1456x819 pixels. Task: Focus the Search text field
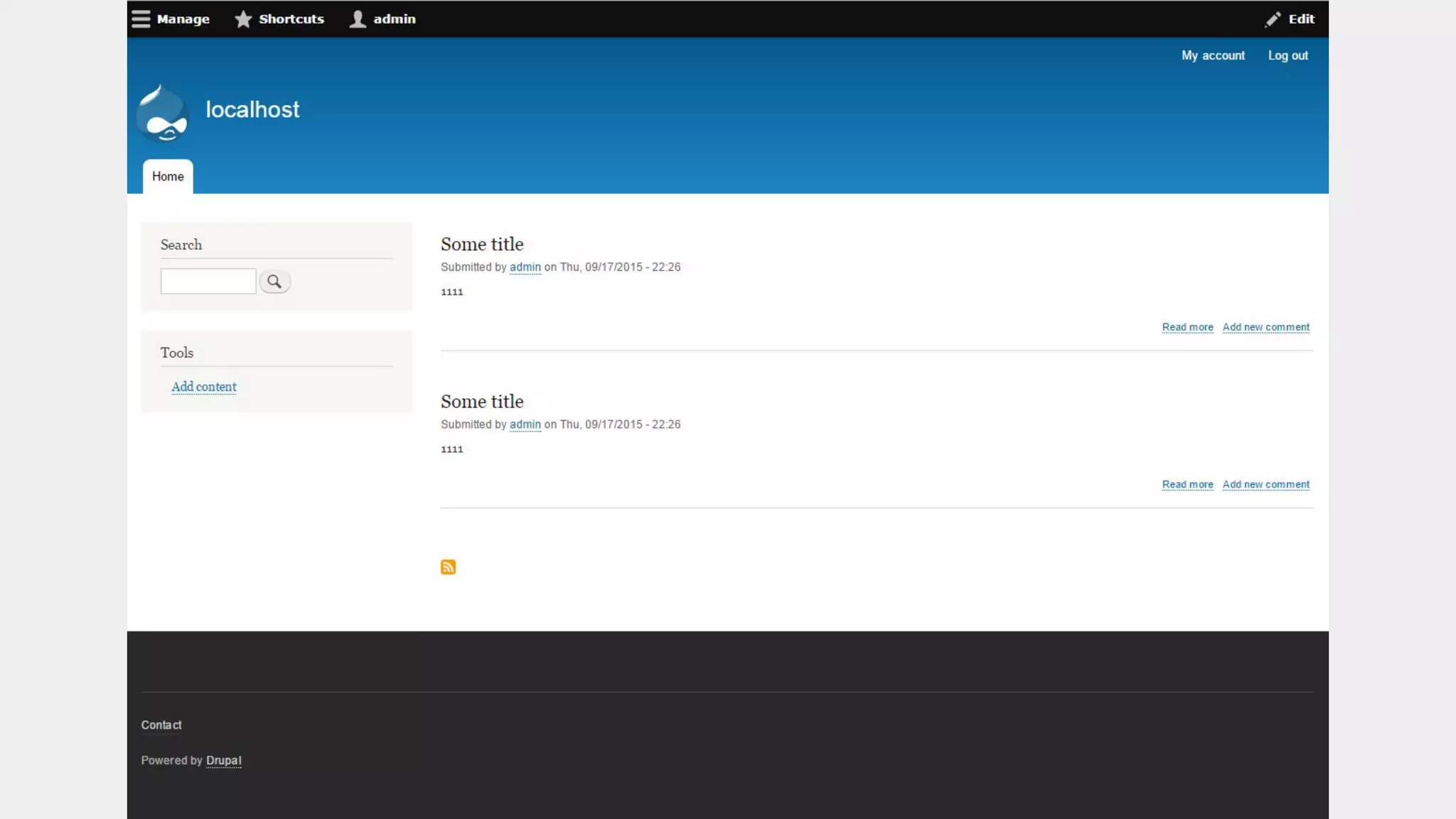pyautogui.click(x=208, y=282)
